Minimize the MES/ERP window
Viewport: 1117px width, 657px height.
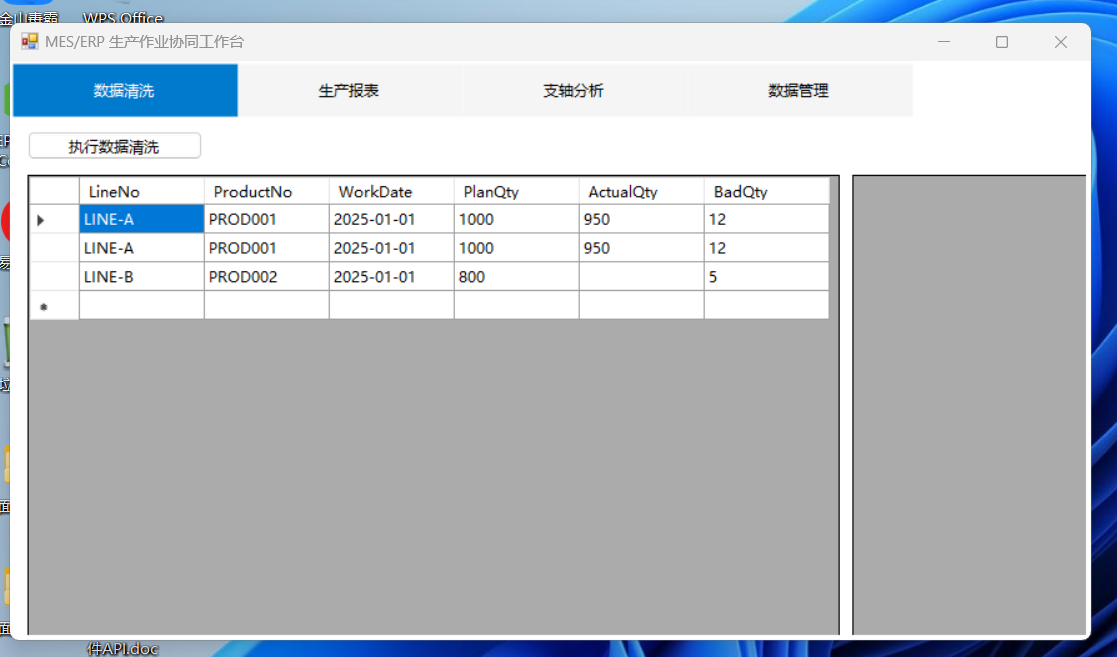944,42
